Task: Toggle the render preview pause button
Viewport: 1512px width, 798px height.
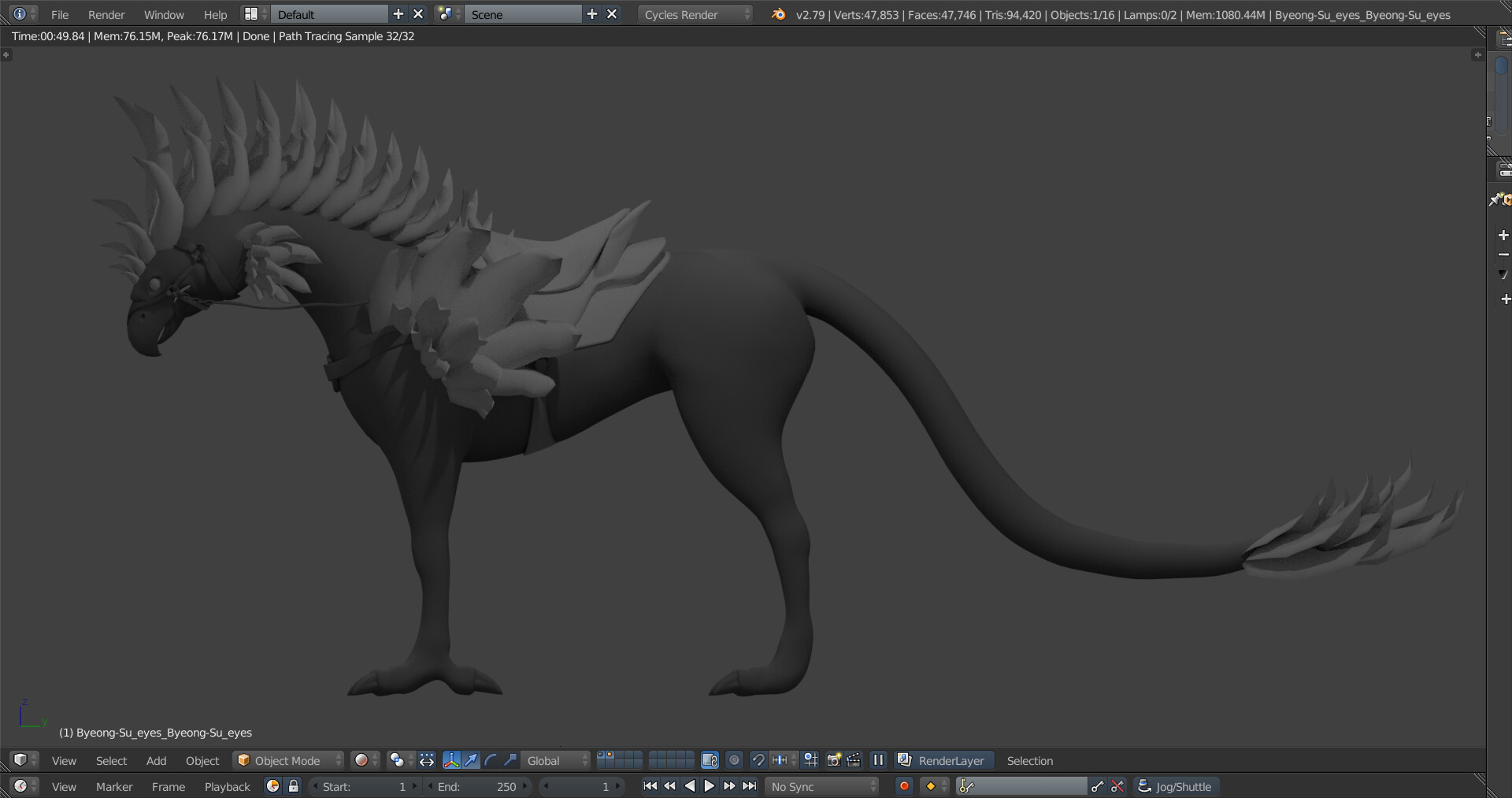Action: [877, 760]
